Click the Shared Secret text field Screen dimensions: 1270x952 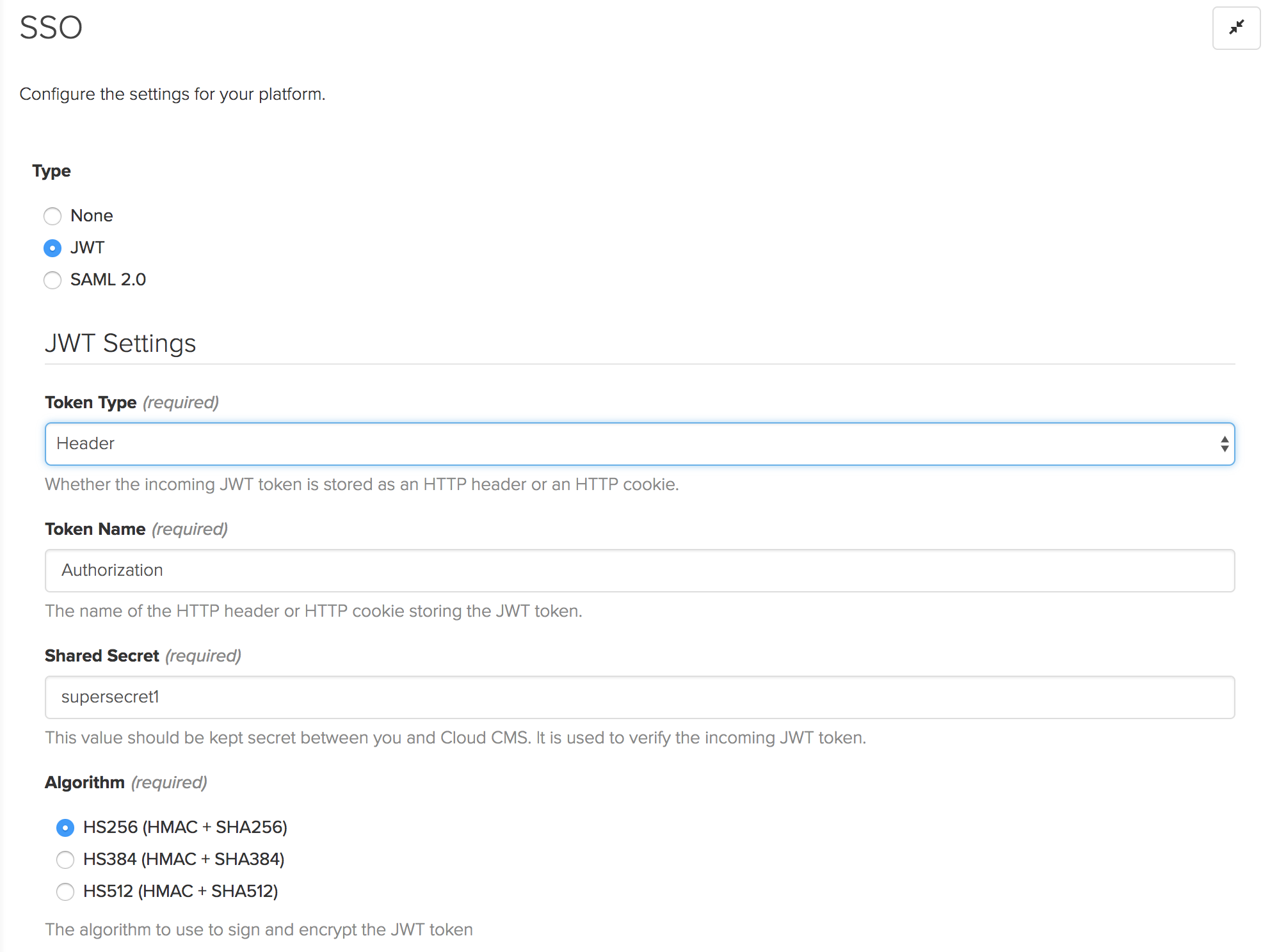tap(639, 697)
